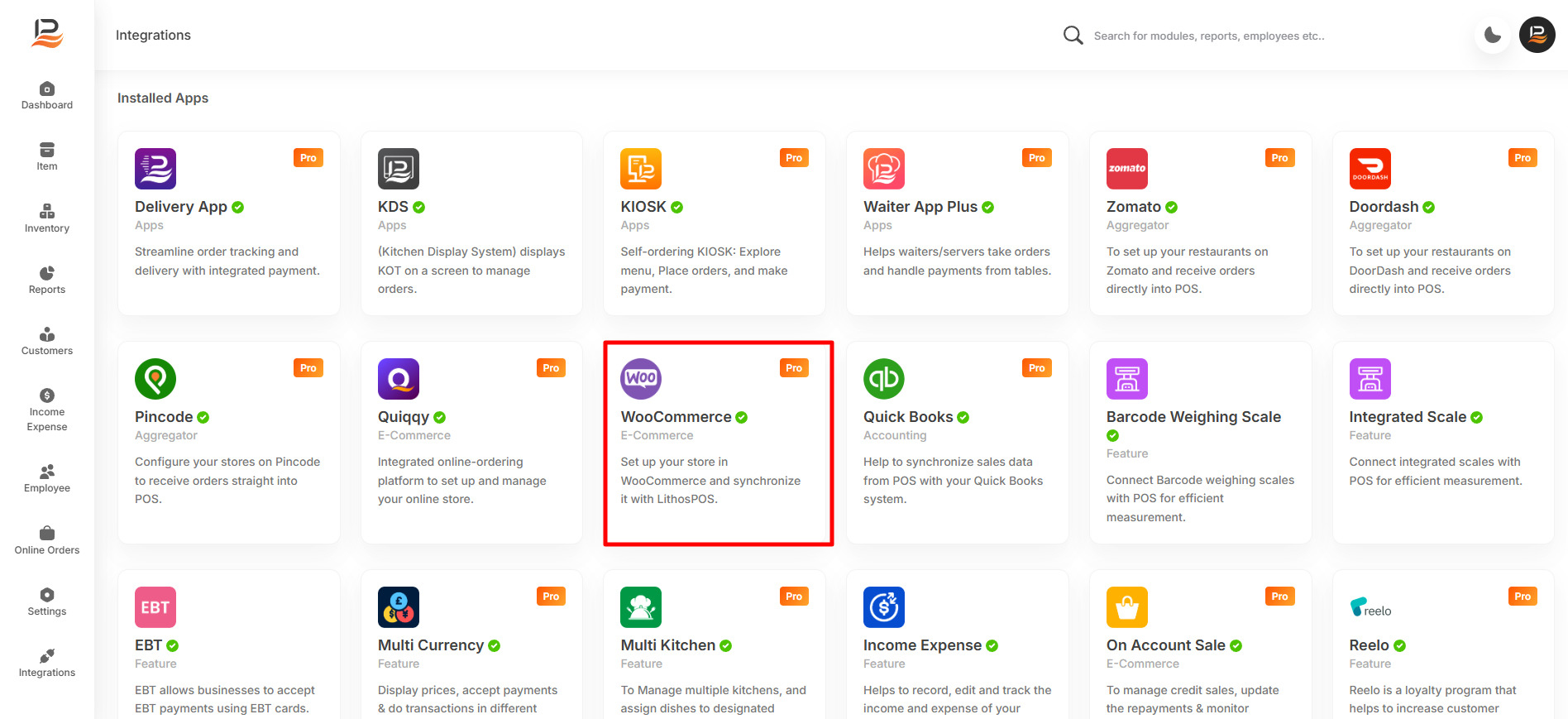Go to Inventory via sidebar icon
The width and height of the screenshot is (1568, 719).
(x=47, y=211)
